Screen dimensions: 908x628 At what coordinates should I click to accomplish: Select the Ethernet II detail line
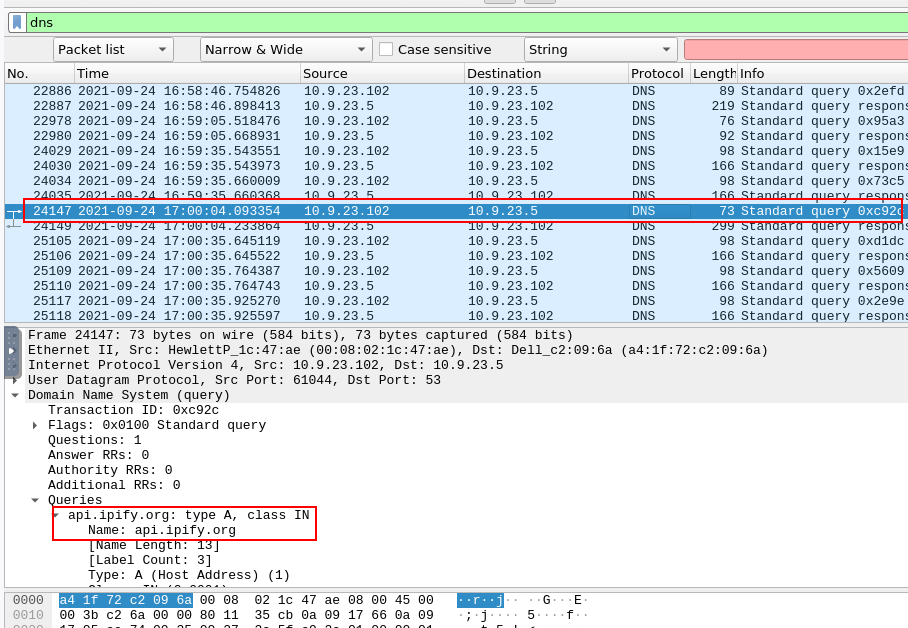(398, 350)
